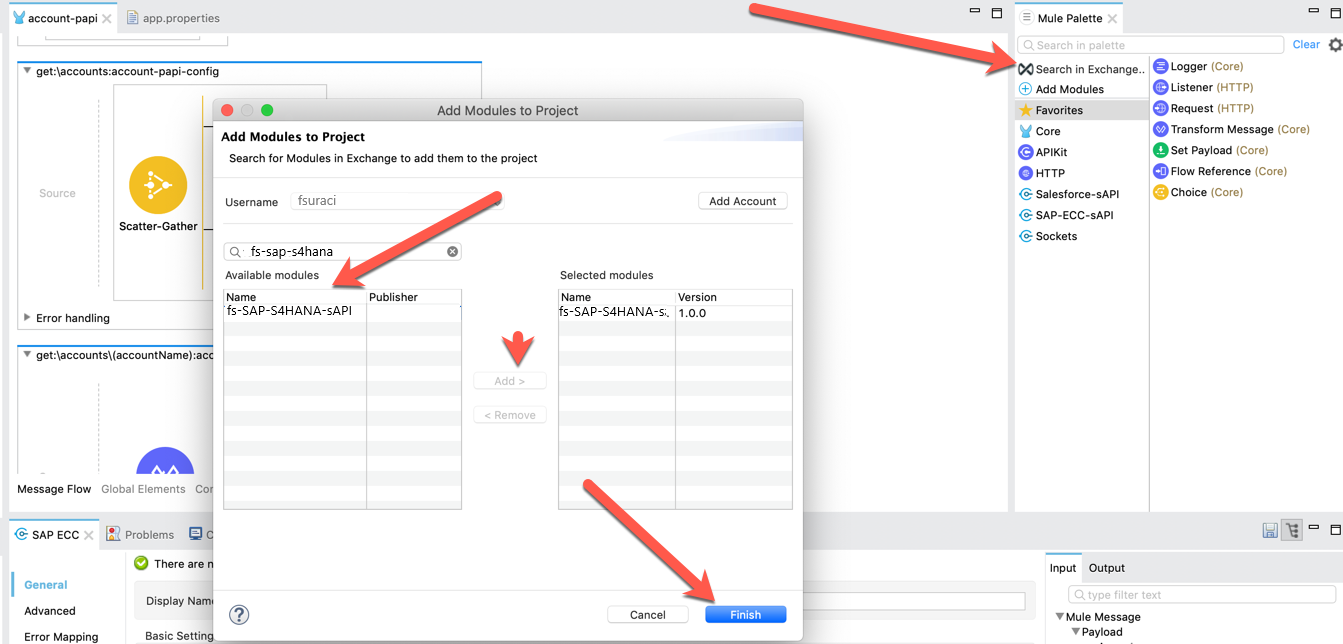Click the Publisher column header

pos(414,297)
